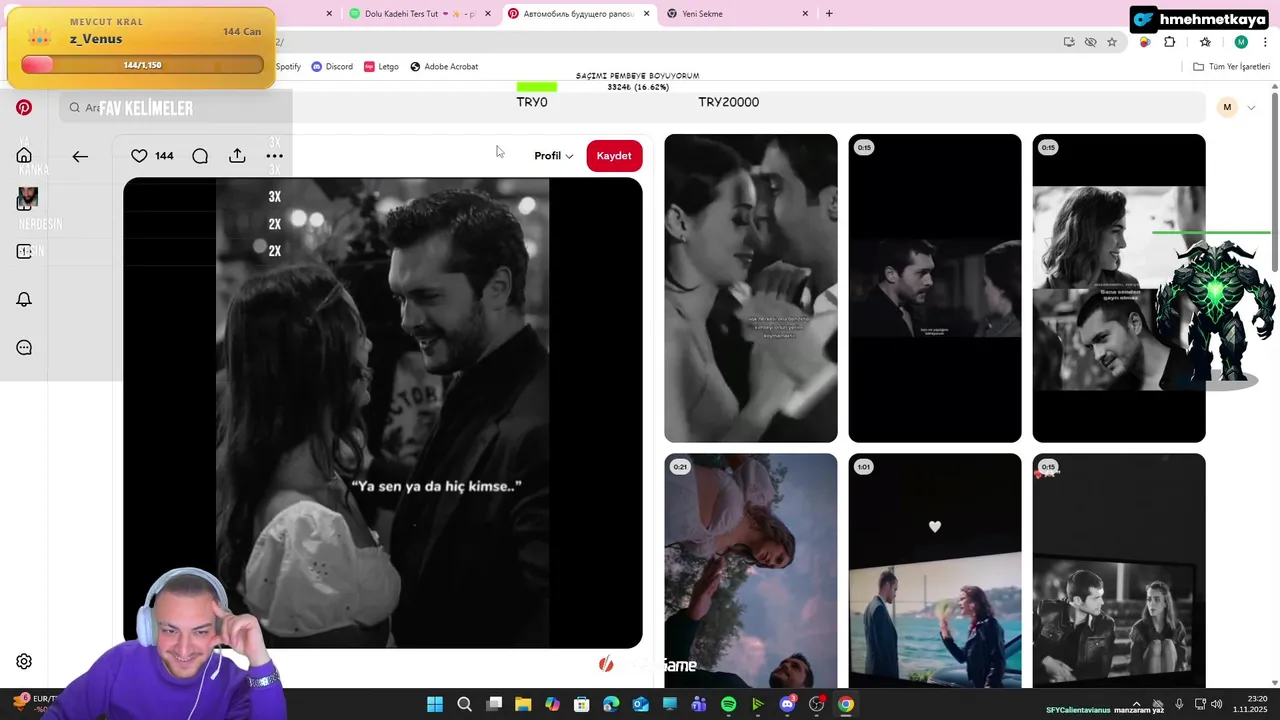
Task: Show hidden tray icons chevron
Action: coord(1134,705)
